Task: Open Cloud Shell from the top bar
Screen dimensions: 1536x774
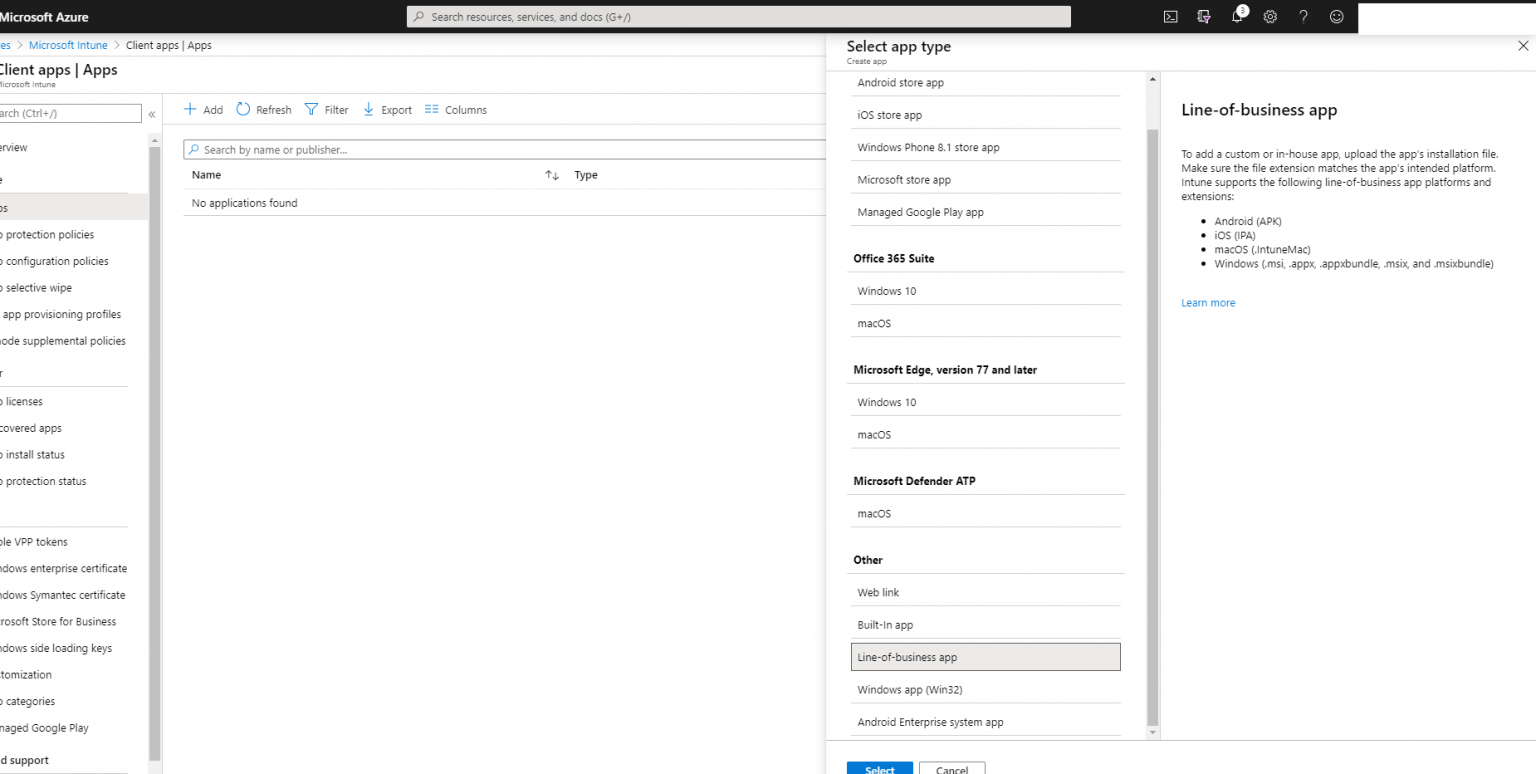Action: click(1170, 16)
